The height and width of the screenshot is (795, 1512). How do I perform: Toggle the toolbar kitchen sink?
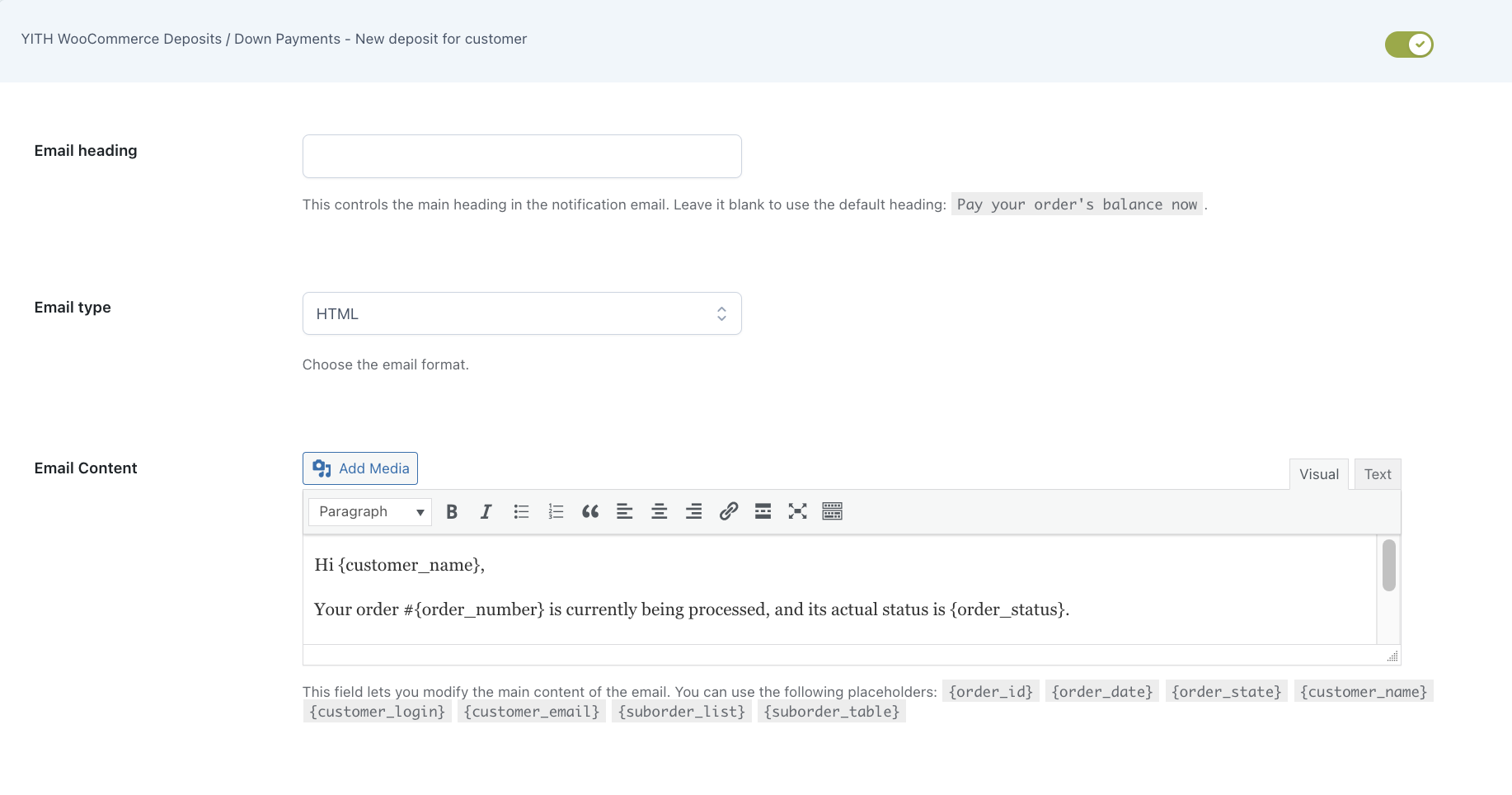(x=833, y=511)
